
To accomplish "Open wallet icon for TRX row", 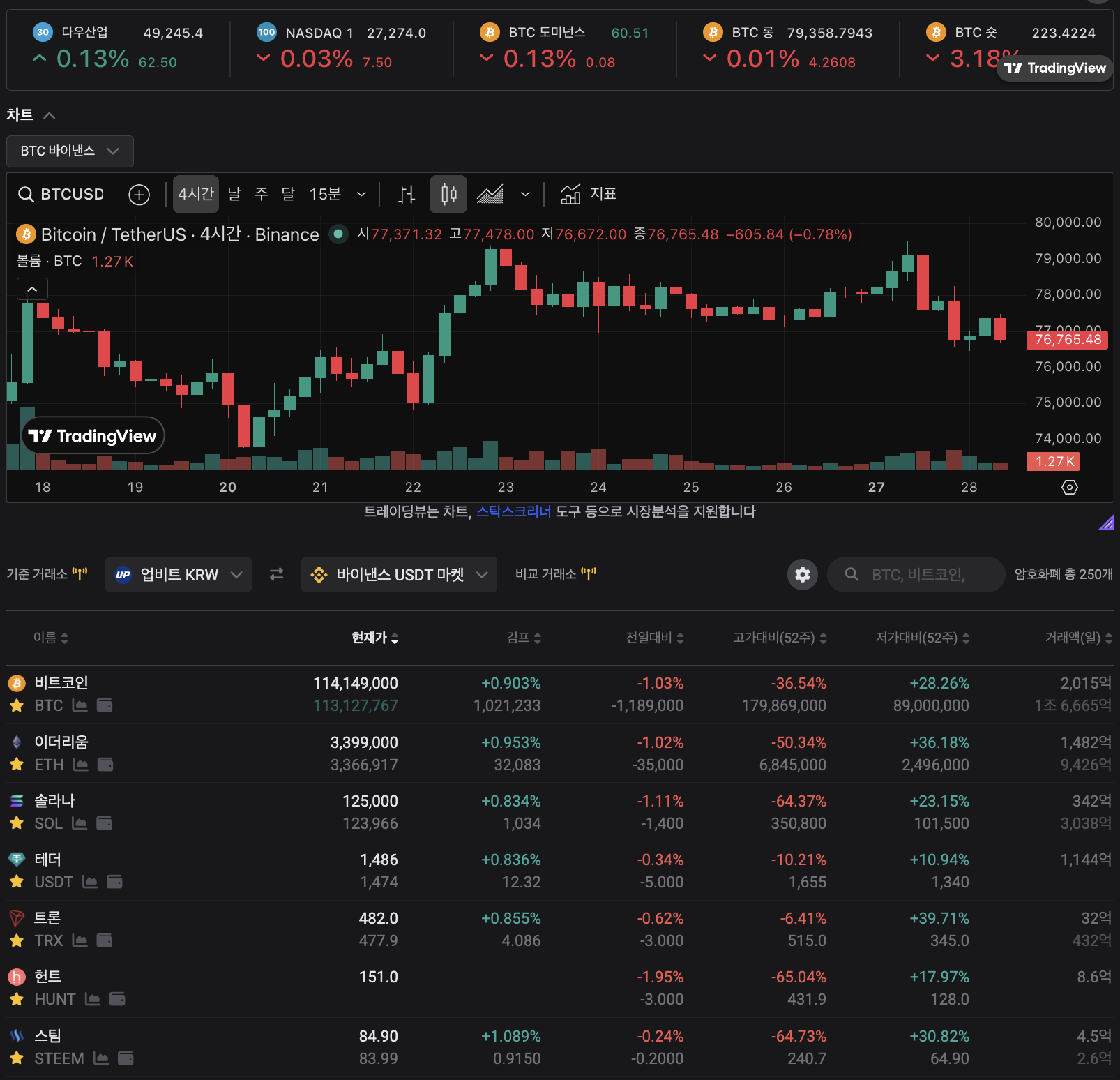I will point(105,940).
